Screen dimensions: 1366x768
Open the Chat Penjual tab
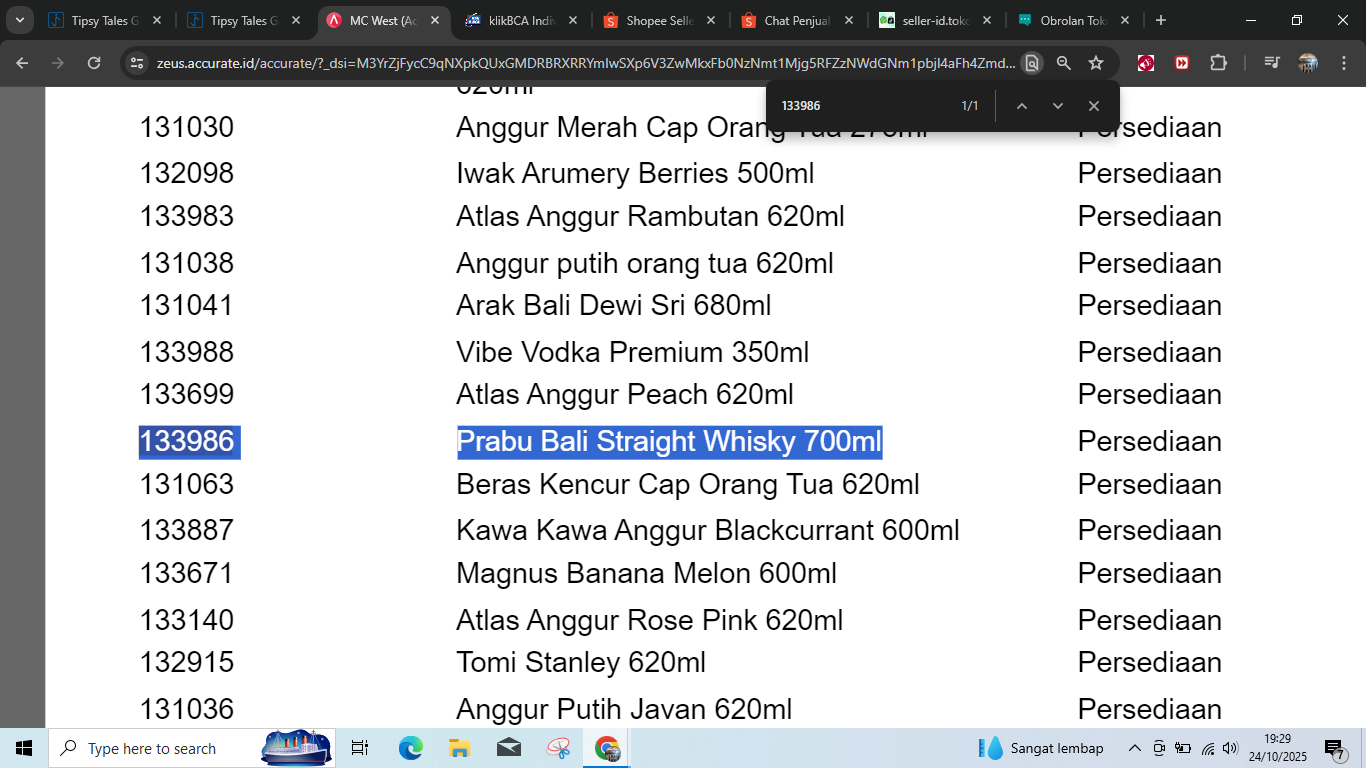tap(796, 20)
